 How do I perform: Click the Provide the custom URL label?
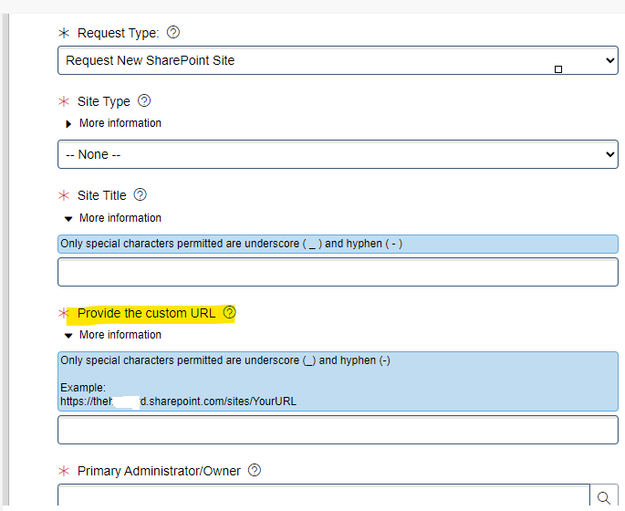pyautogui.click(x=146, y=313)
